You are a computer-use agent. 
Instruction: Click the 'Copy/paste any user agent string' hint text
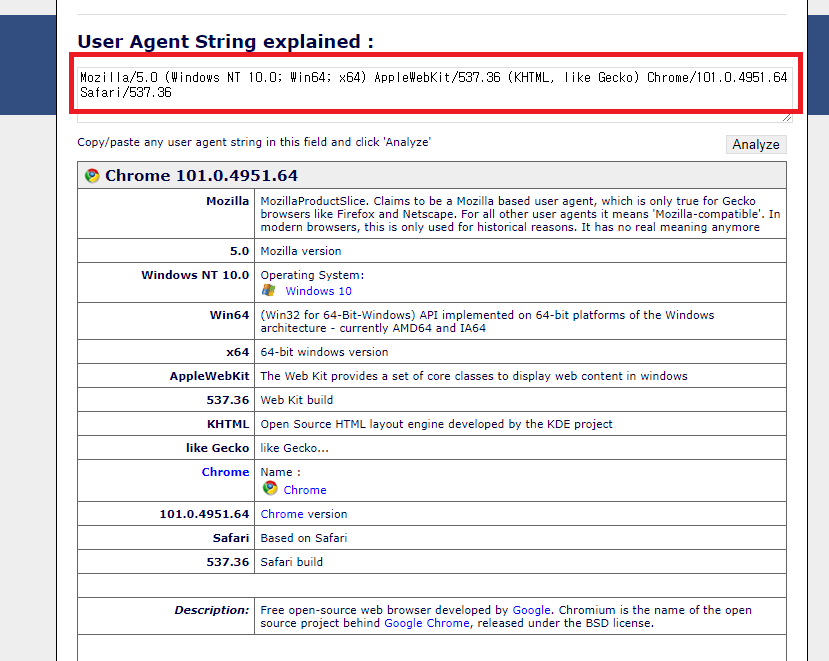pos(254,142)
